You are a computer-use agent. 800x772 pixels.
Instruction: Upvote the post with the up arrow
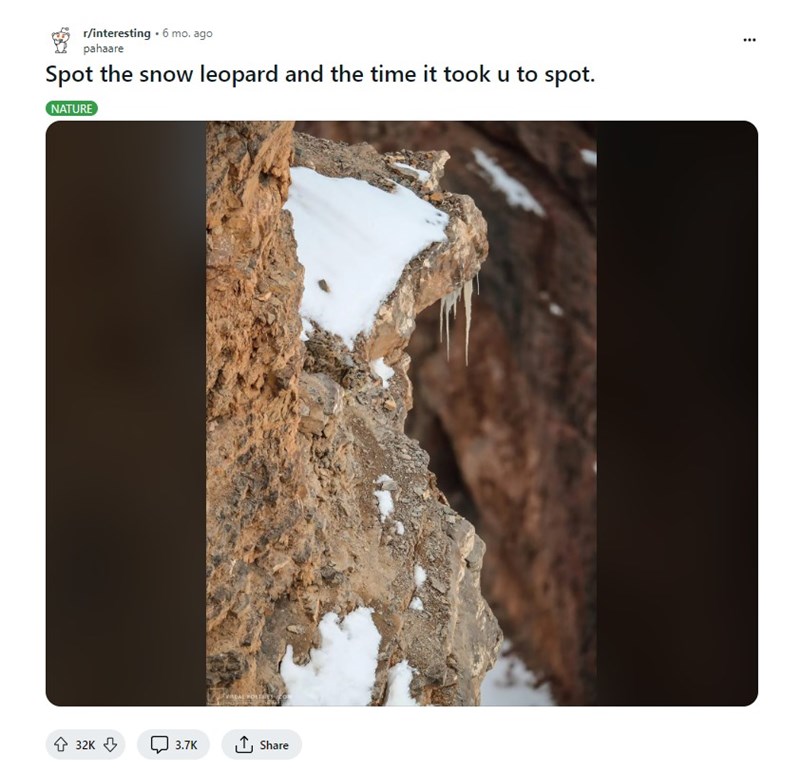point(61,744)
